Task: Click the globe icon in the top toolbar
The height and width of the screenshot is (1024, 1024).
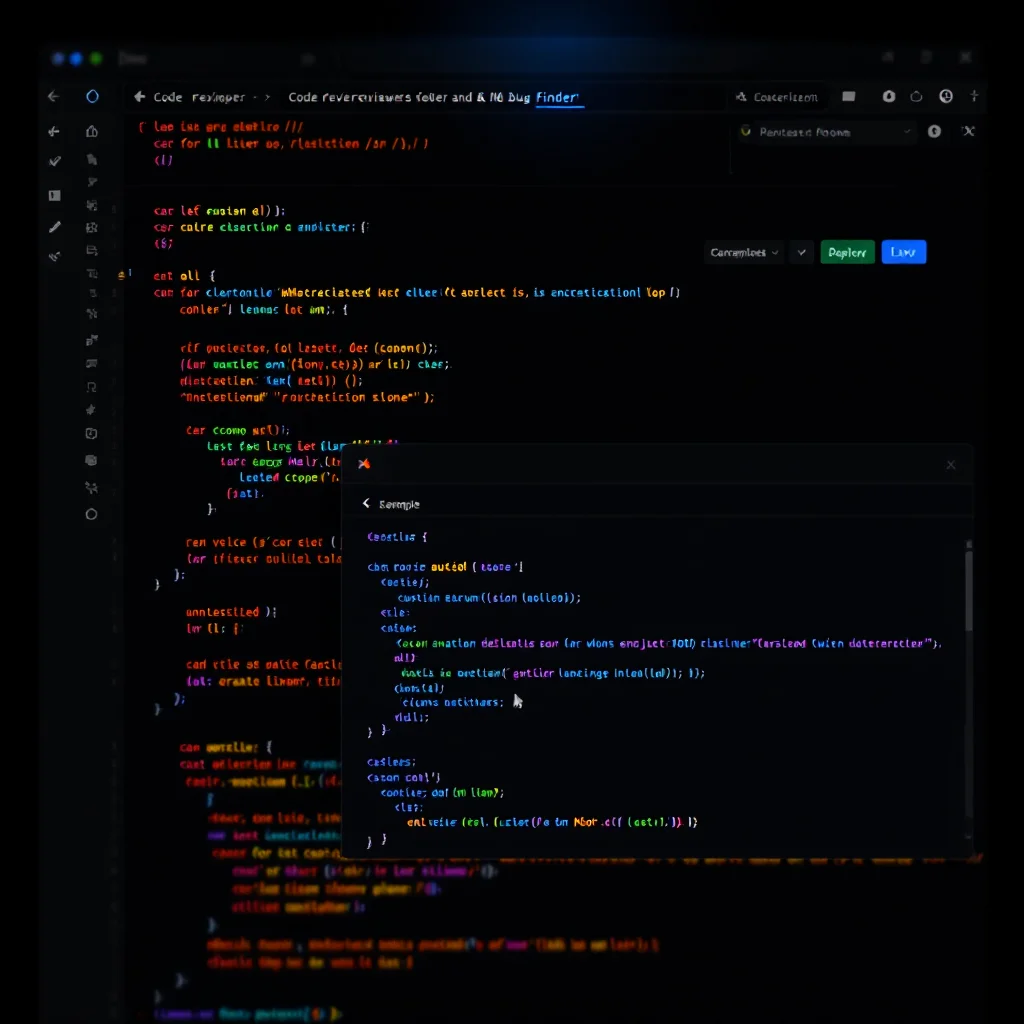Action: (x=946, y=96)
